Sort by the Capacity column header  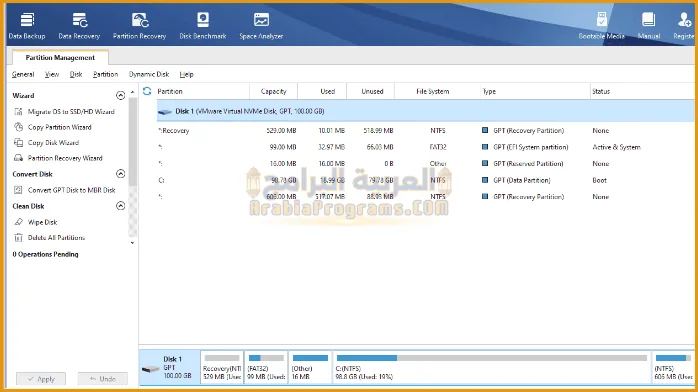[x=273, y=91]
